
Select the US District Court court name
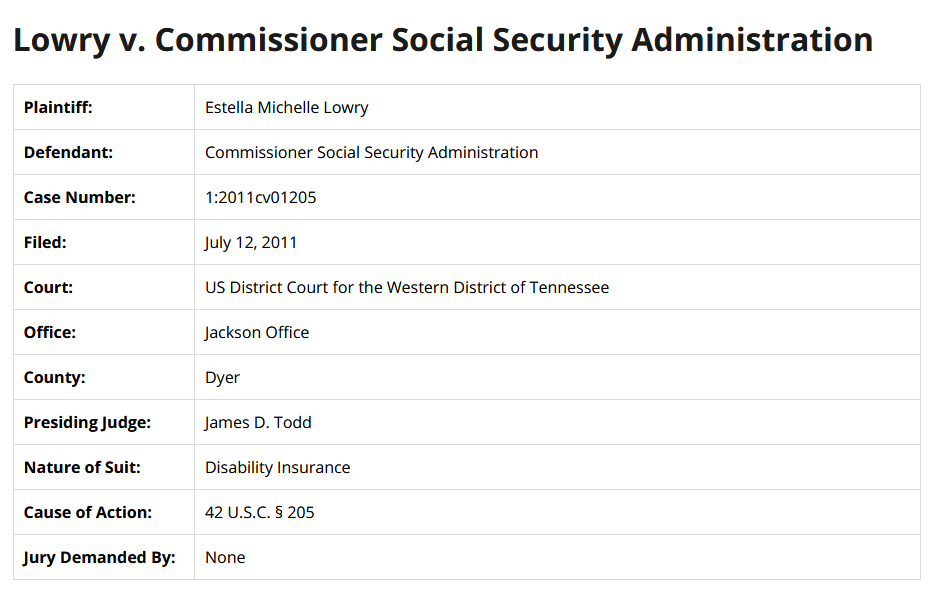406,287
